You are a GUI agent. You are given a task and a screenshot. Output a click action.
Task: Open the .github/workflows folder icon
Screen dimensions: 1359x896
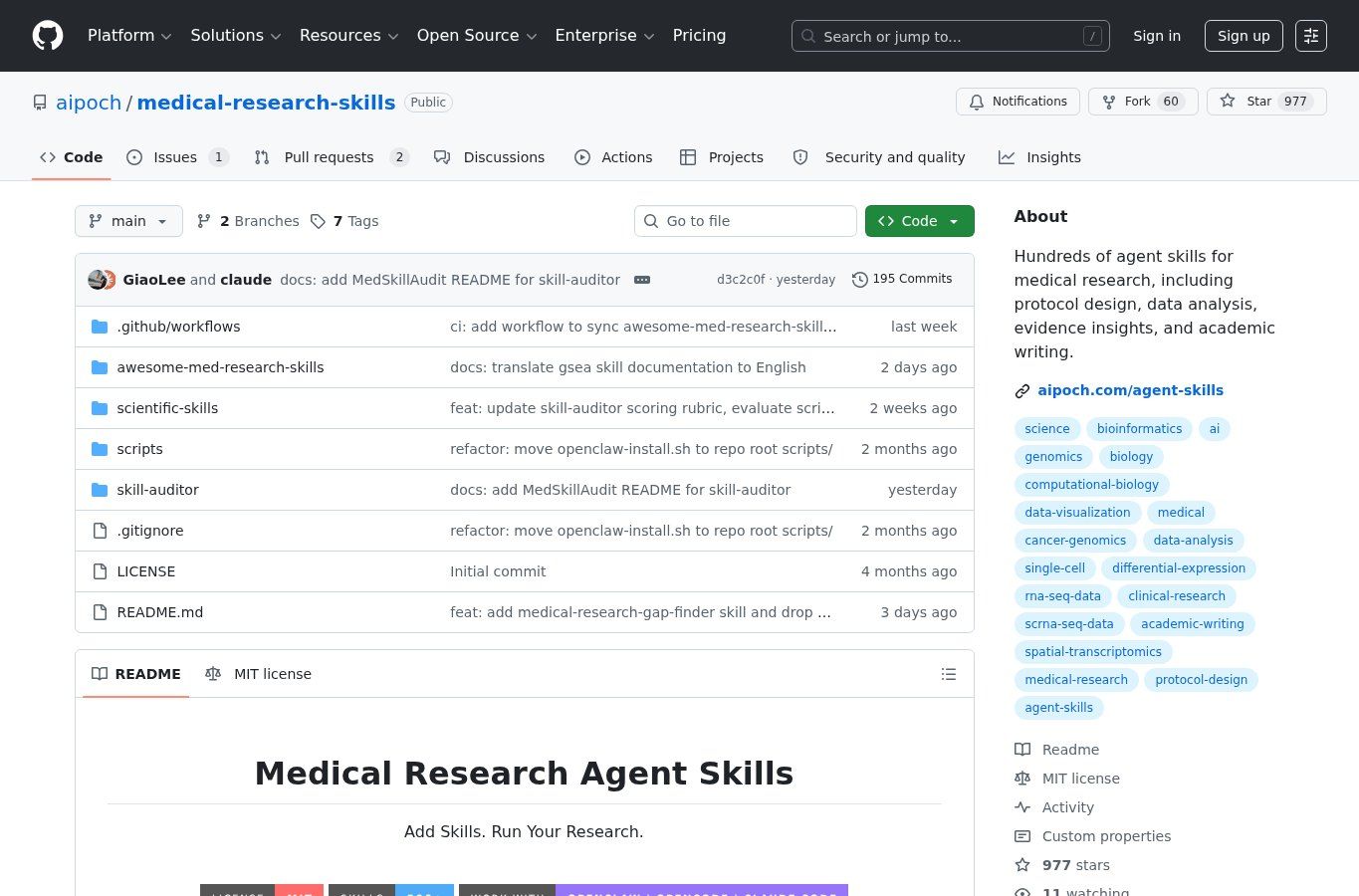click(x=100, y=327)
